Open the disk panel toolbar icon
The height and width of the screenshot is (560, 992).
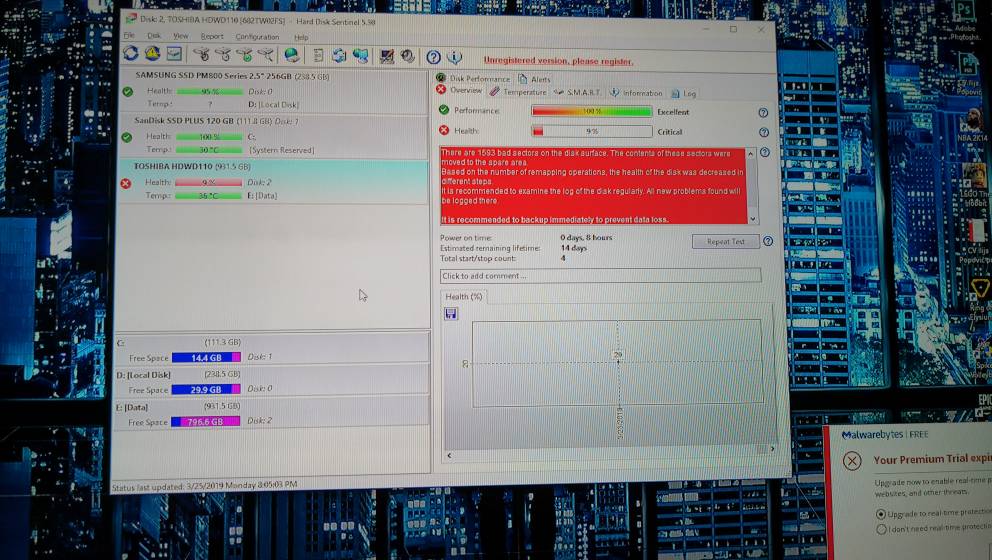tap(174, 54)
